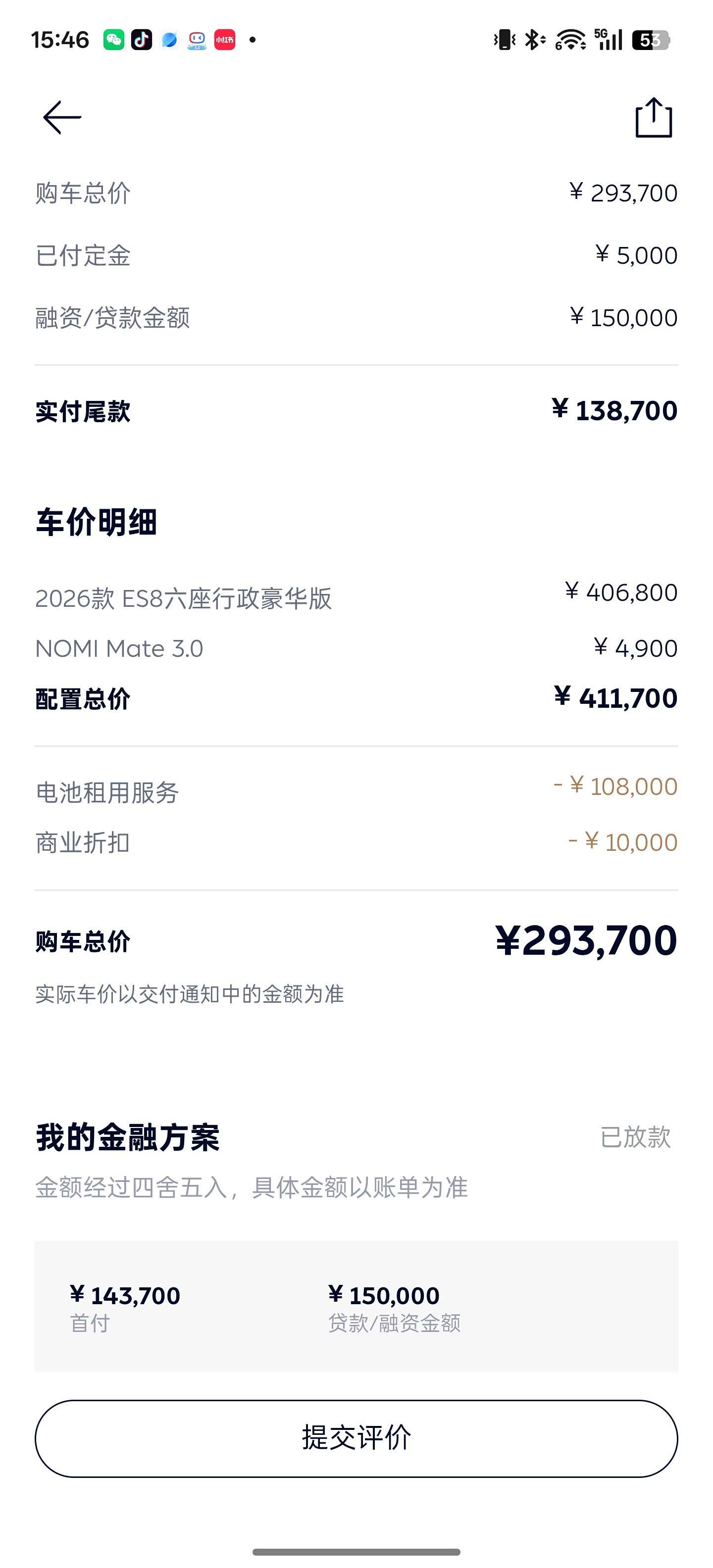Image resolution: width=713 pixels, height=1568 pixels.
Task: Tap the TikTok status bar icon
Action: tap(141, 40)
